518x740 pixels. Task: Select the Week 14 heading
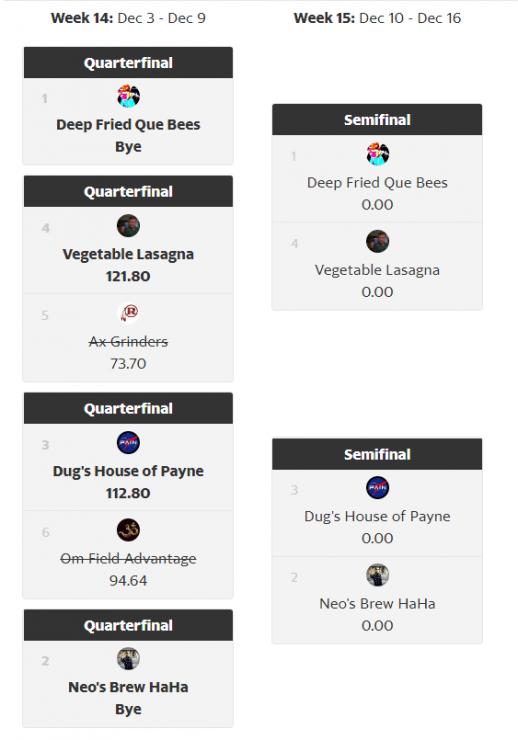click(128, 18)
